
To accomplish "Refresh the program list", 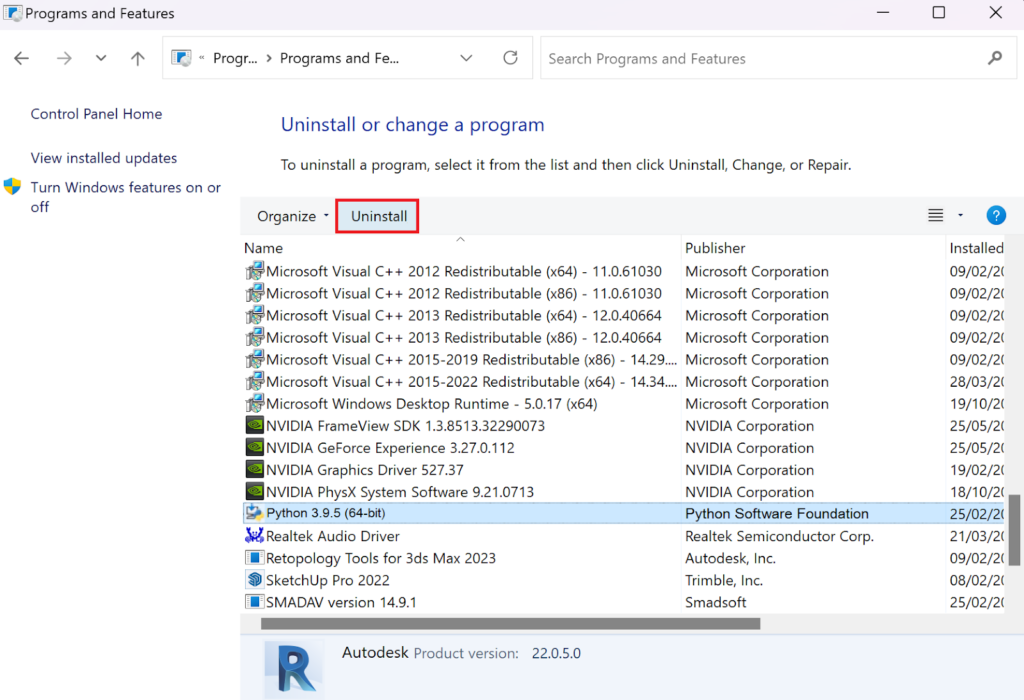I will point(510,58).
